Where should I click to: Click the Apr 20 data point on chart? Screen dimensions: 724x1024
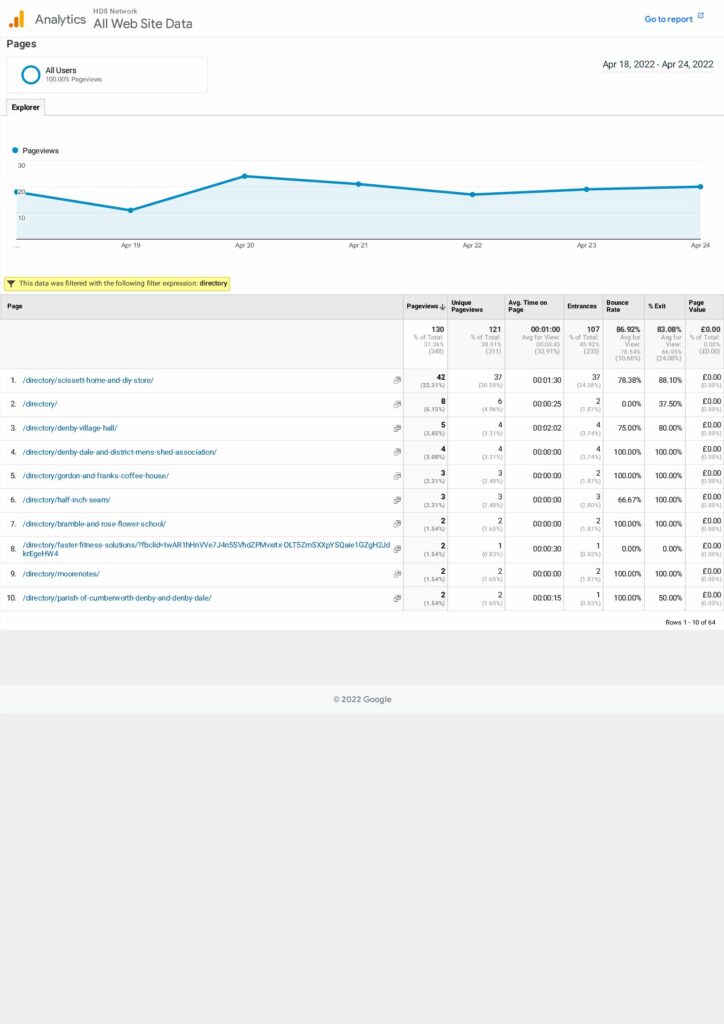(244, 176)
